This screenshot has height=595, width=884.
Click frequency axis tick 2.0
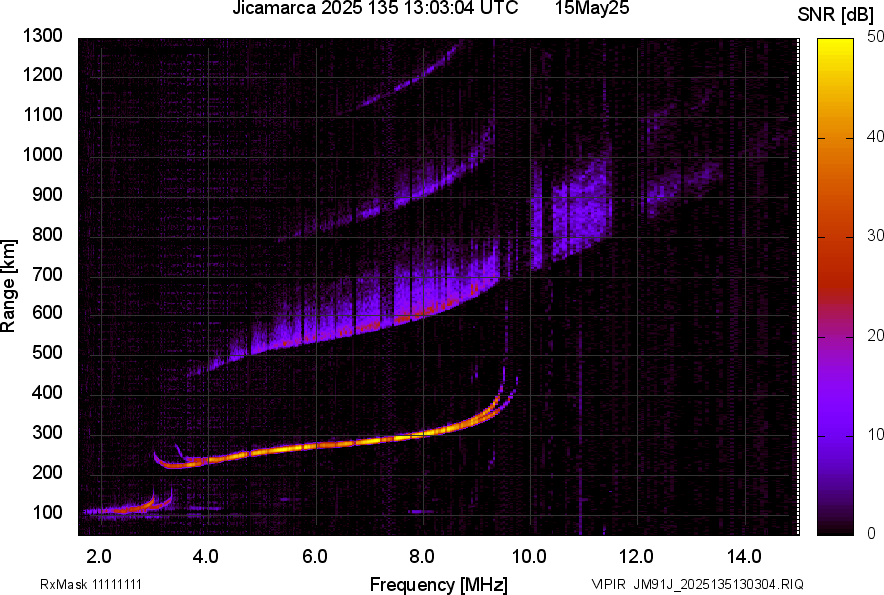click(x=99, y=557)
